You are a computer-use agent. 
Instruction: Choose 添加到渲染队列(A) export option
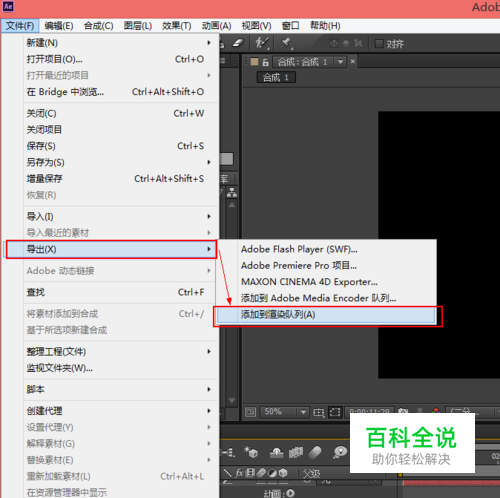click(327, 315)
